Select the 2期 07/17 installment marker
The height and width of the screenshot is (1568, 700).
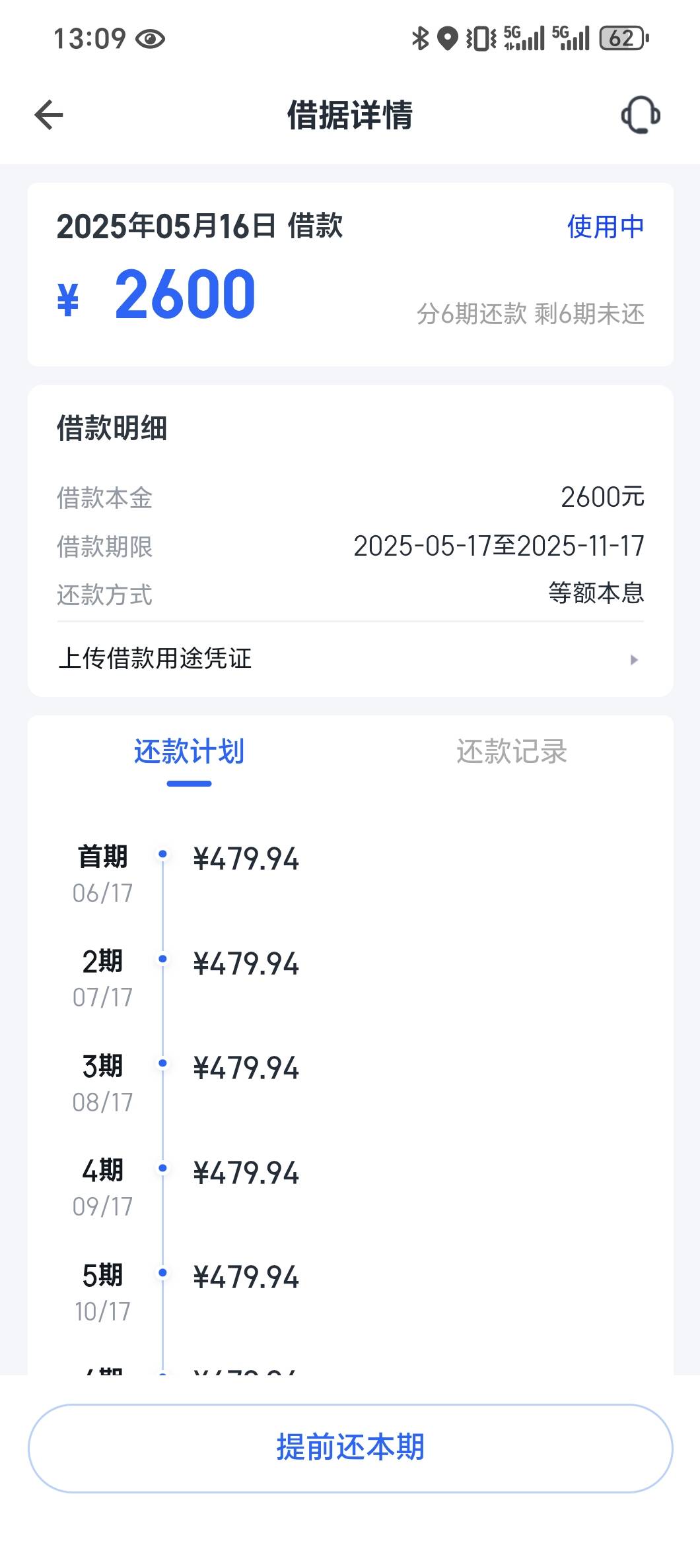pos(162,959)
